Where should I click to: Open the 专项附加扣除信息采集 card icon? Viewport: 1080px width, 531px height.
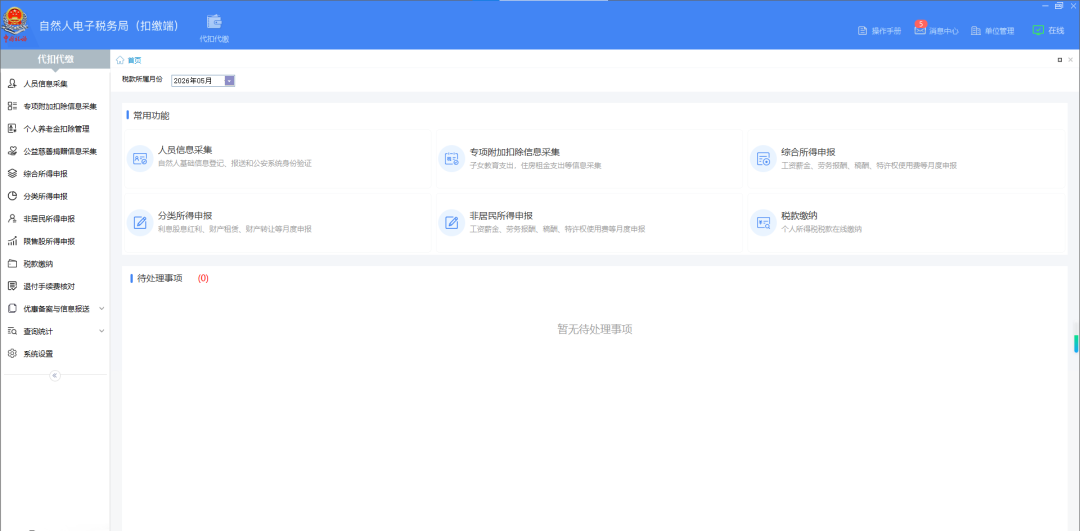coord(452,159)
